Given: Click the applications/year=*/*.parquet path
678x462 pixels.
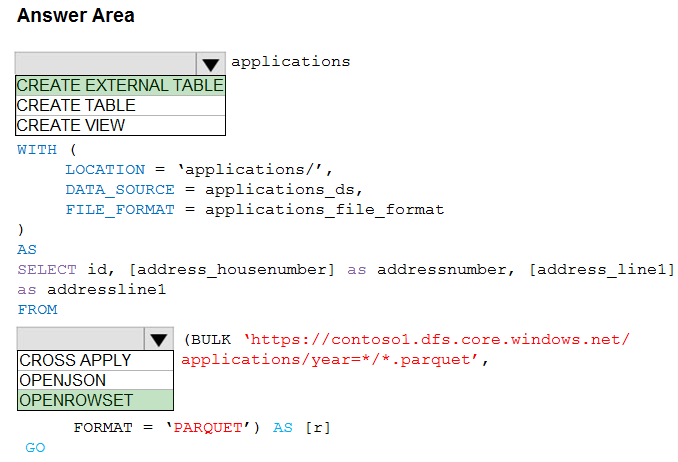Looking at the screenshot, I should (x=330, y=360).
